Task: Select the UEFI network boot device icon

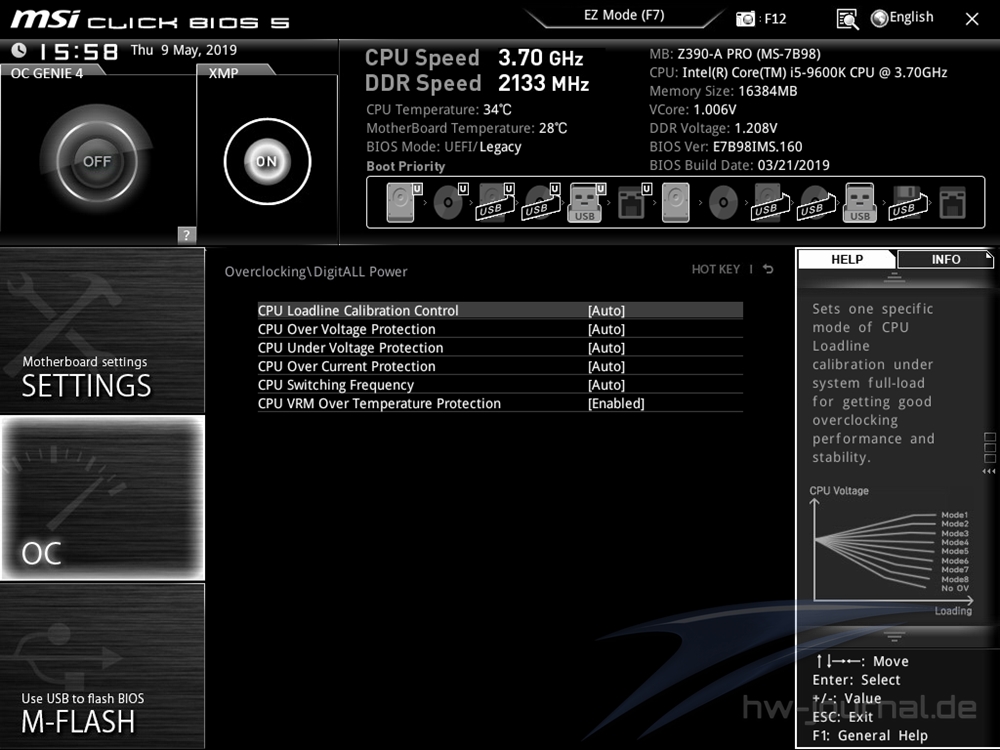Action: click(634, 203)
